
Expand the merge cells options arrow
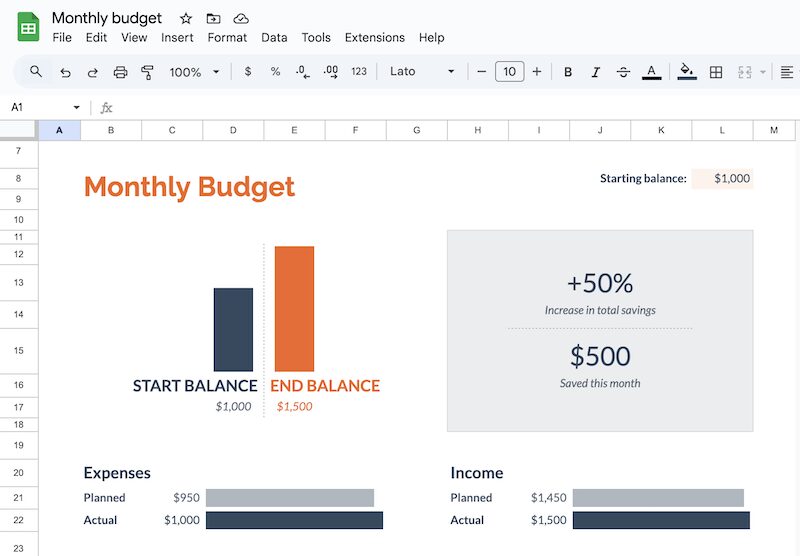763,72
